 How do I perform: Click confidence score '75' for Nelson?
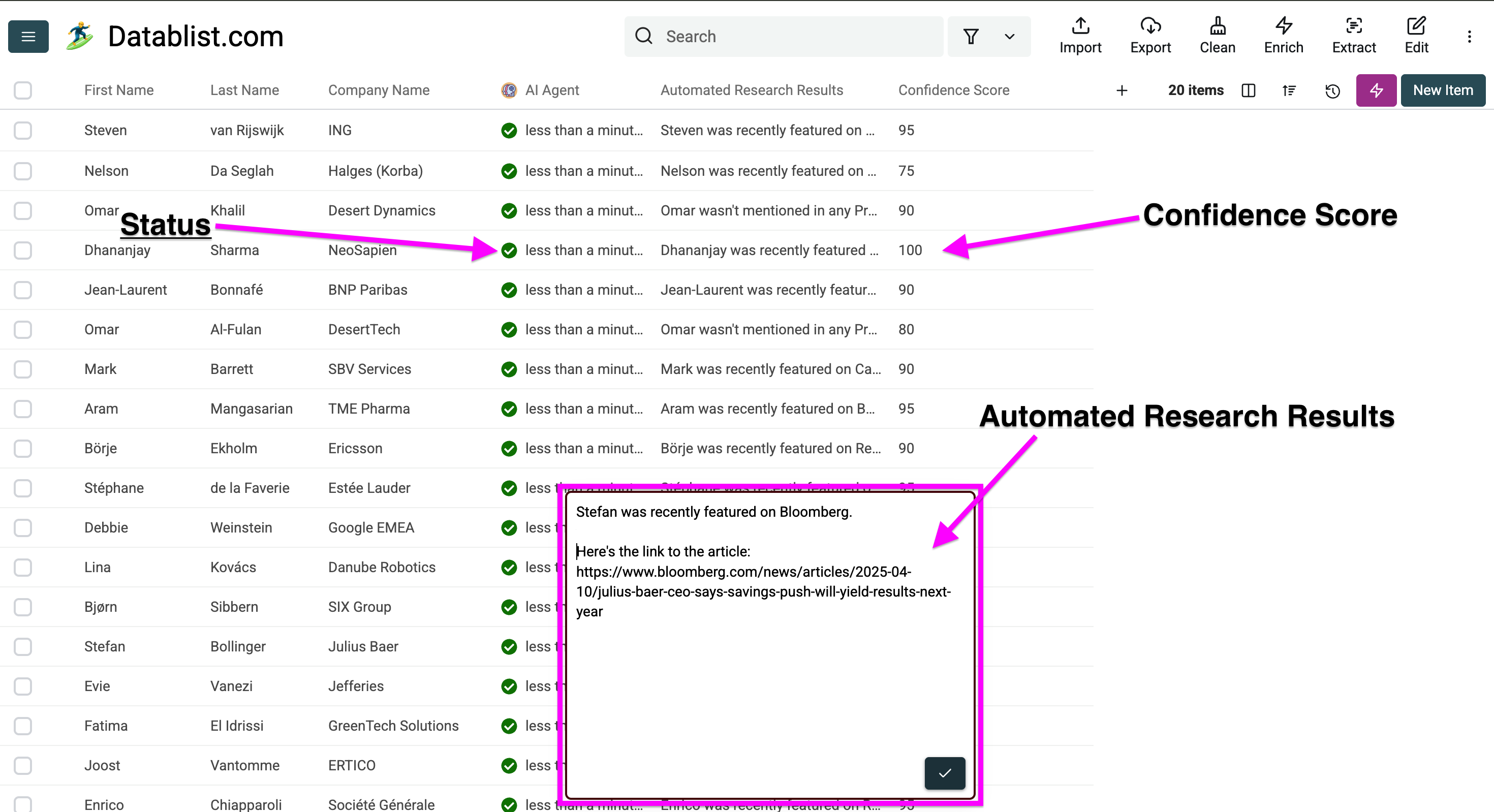906,171
